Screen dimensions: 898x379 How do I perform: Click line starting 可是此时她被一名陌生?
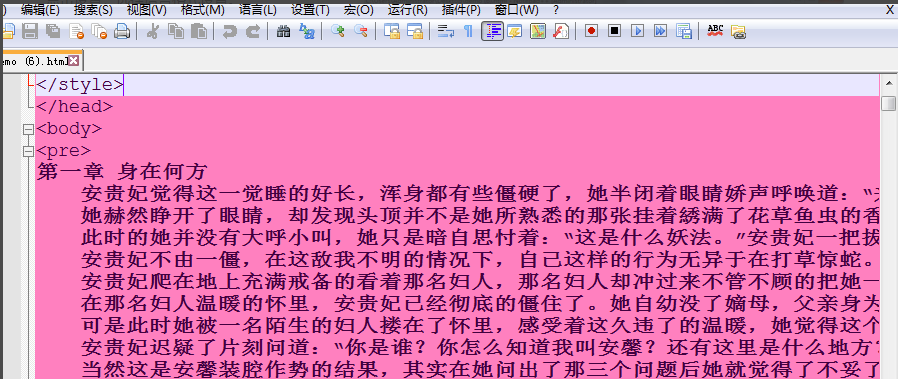tap(480, 325)
